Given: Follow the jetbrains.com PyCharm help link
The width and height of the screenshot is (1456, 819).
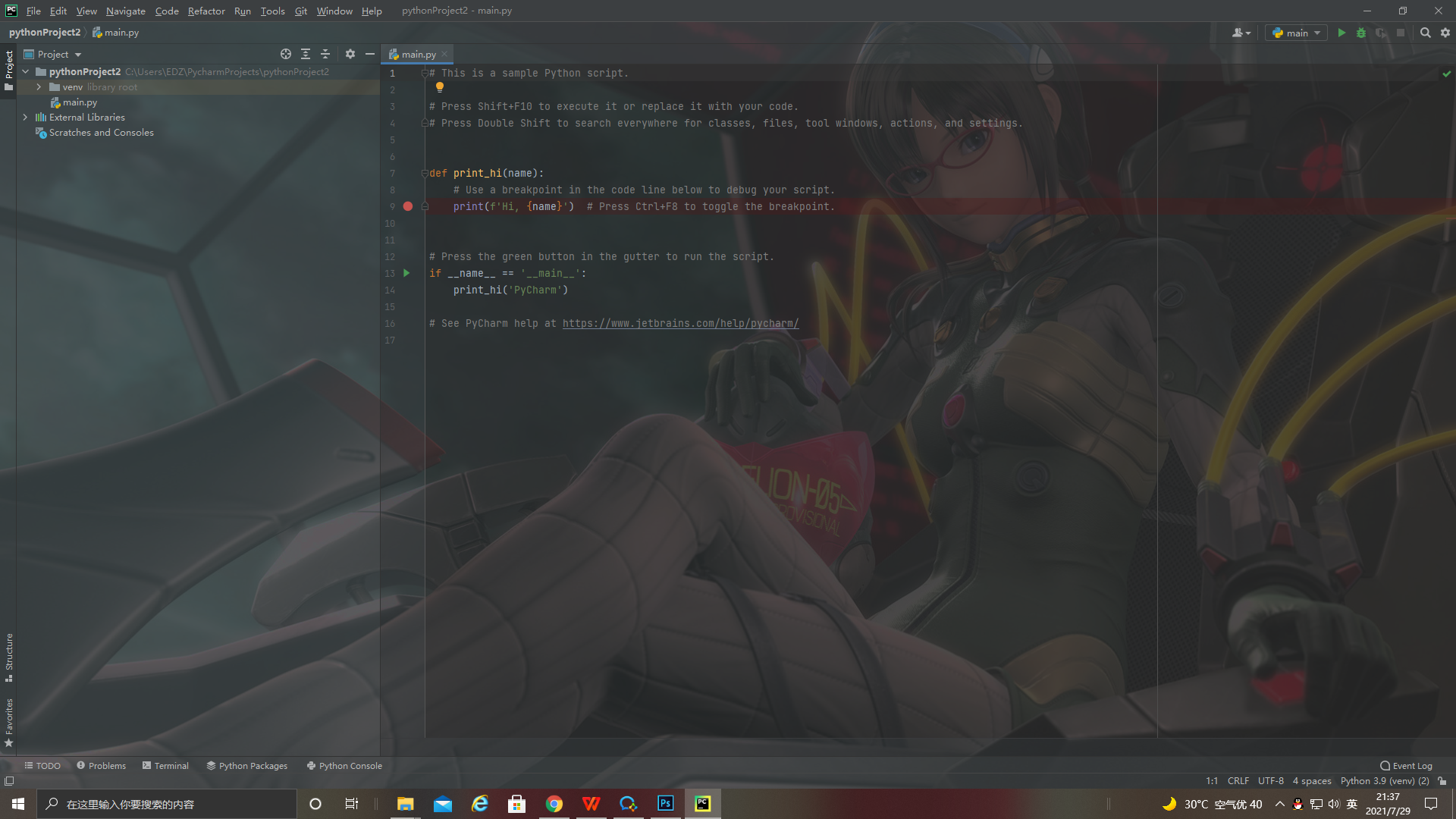Looking at the screenshot, I should 680,323.
